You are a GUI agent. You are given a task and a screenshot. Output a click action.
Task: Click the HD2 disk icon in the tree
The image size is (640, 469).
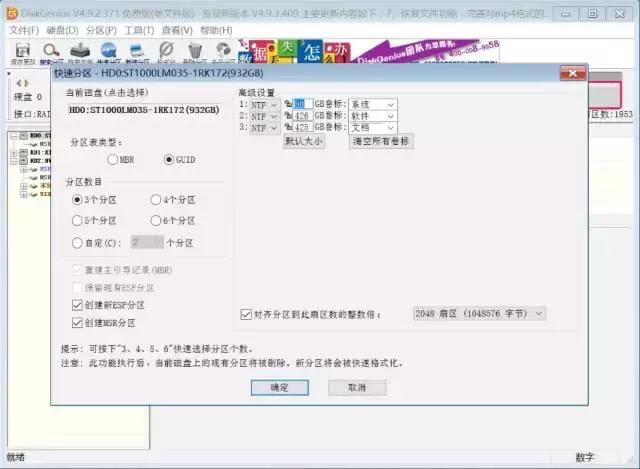(24, 161)
